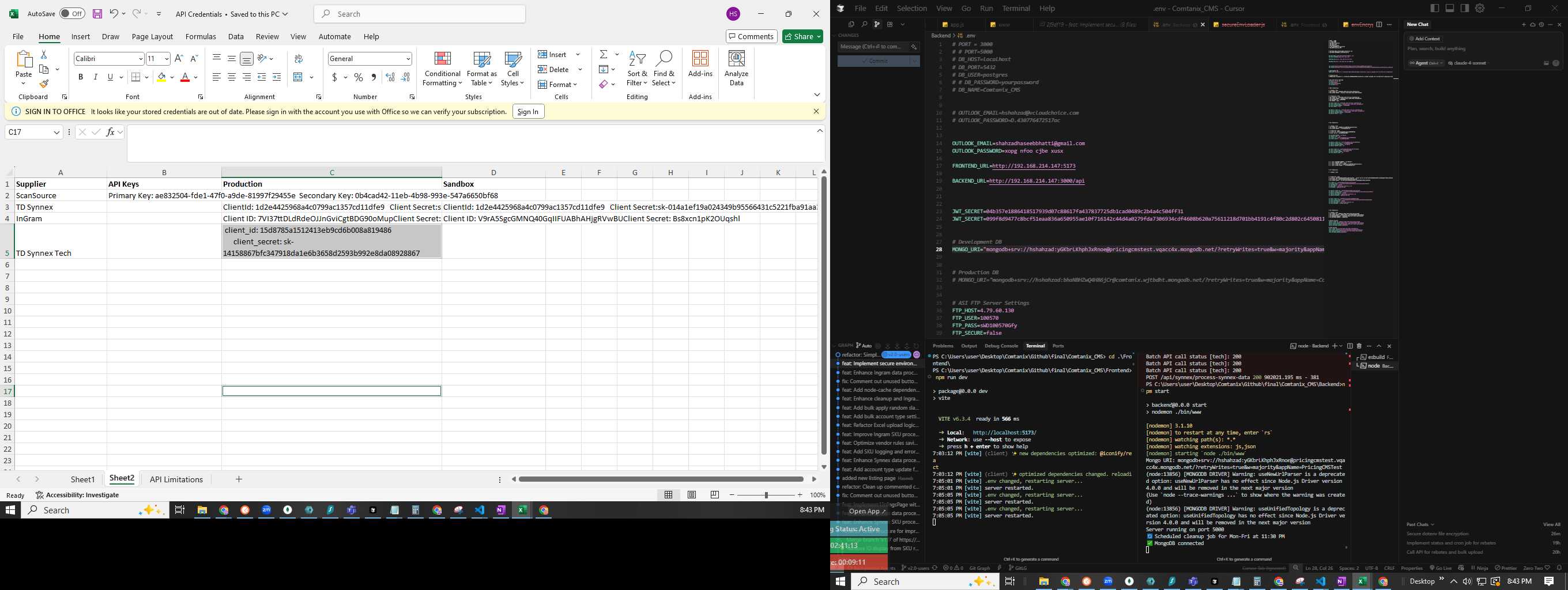Click the Excel search box
This screenshot has height=590, width=1568.
(420, 13)
